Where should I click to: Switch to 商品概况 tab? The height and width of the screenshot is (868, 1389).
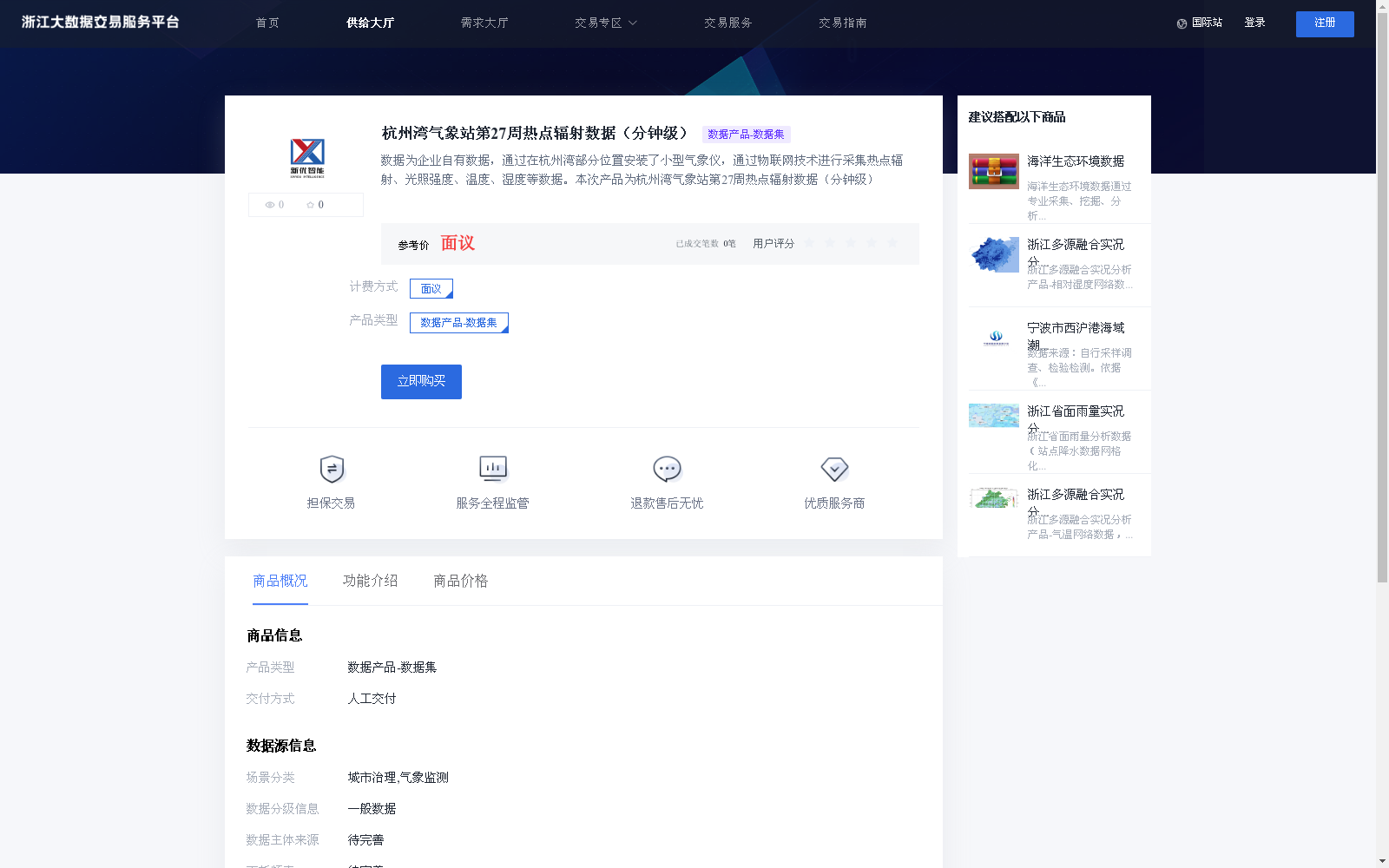click(280, 581)
